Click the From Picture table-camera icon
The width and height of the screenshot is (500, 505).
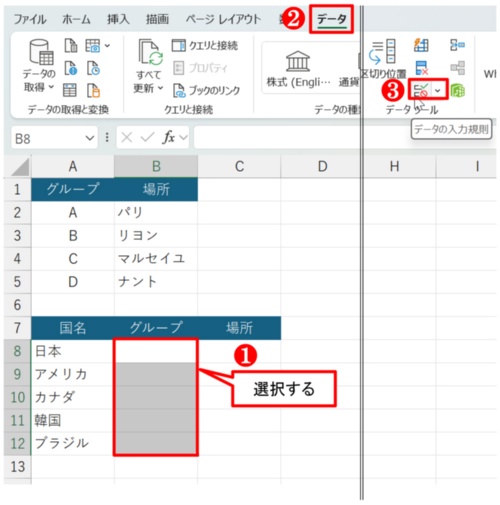click(93, 45)
